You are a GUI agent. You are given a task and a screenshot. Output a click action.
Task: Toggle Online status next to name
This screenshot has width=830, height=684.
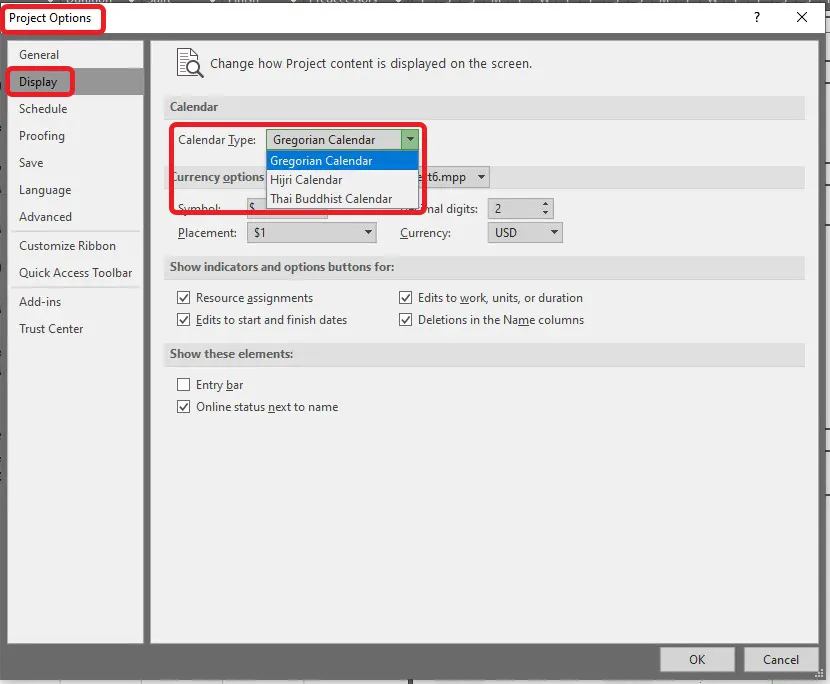point(183,407)
